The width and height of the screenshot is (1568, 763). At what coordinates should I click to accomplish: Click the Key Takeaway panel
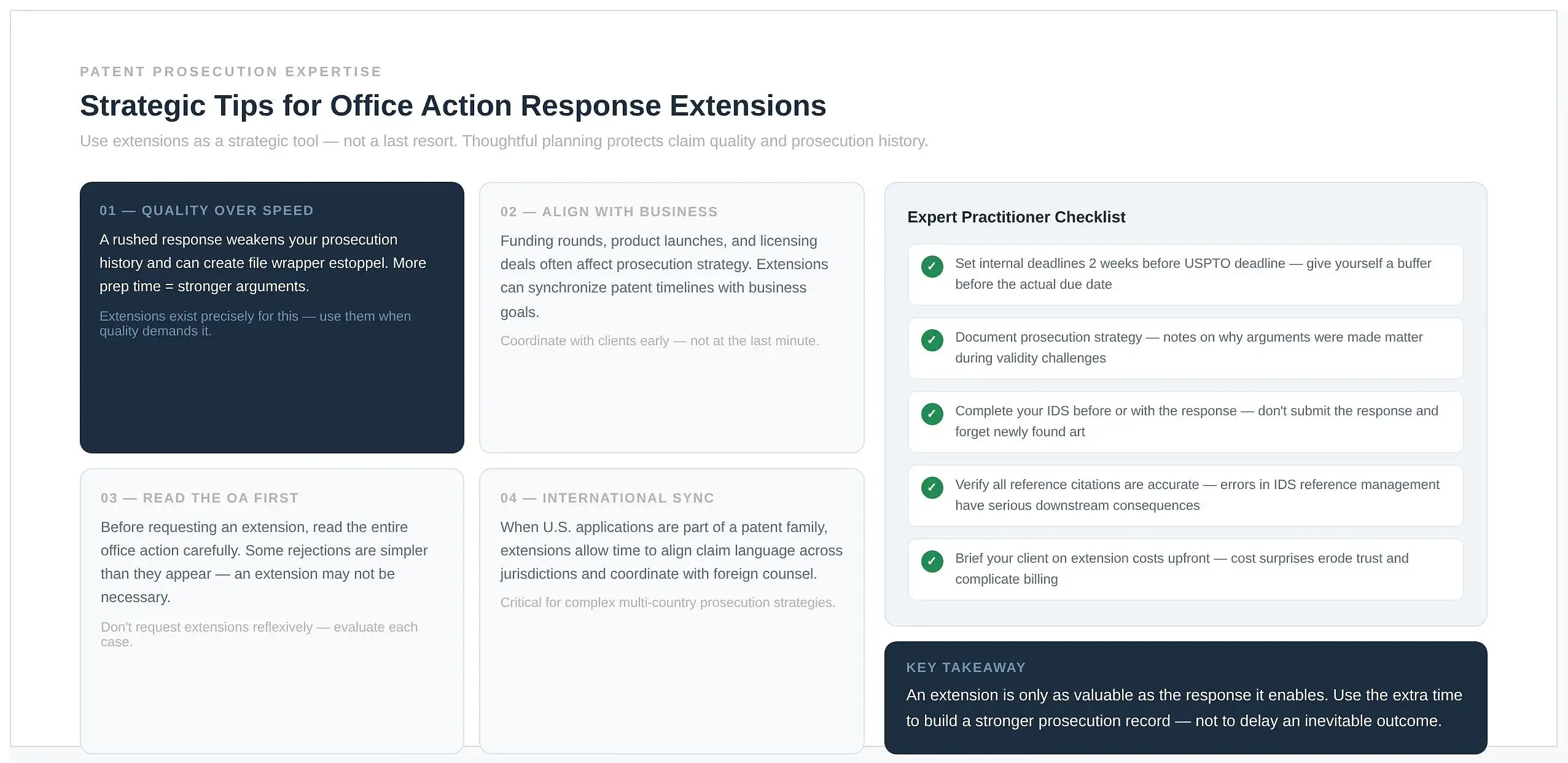[x=1185, y=698]
